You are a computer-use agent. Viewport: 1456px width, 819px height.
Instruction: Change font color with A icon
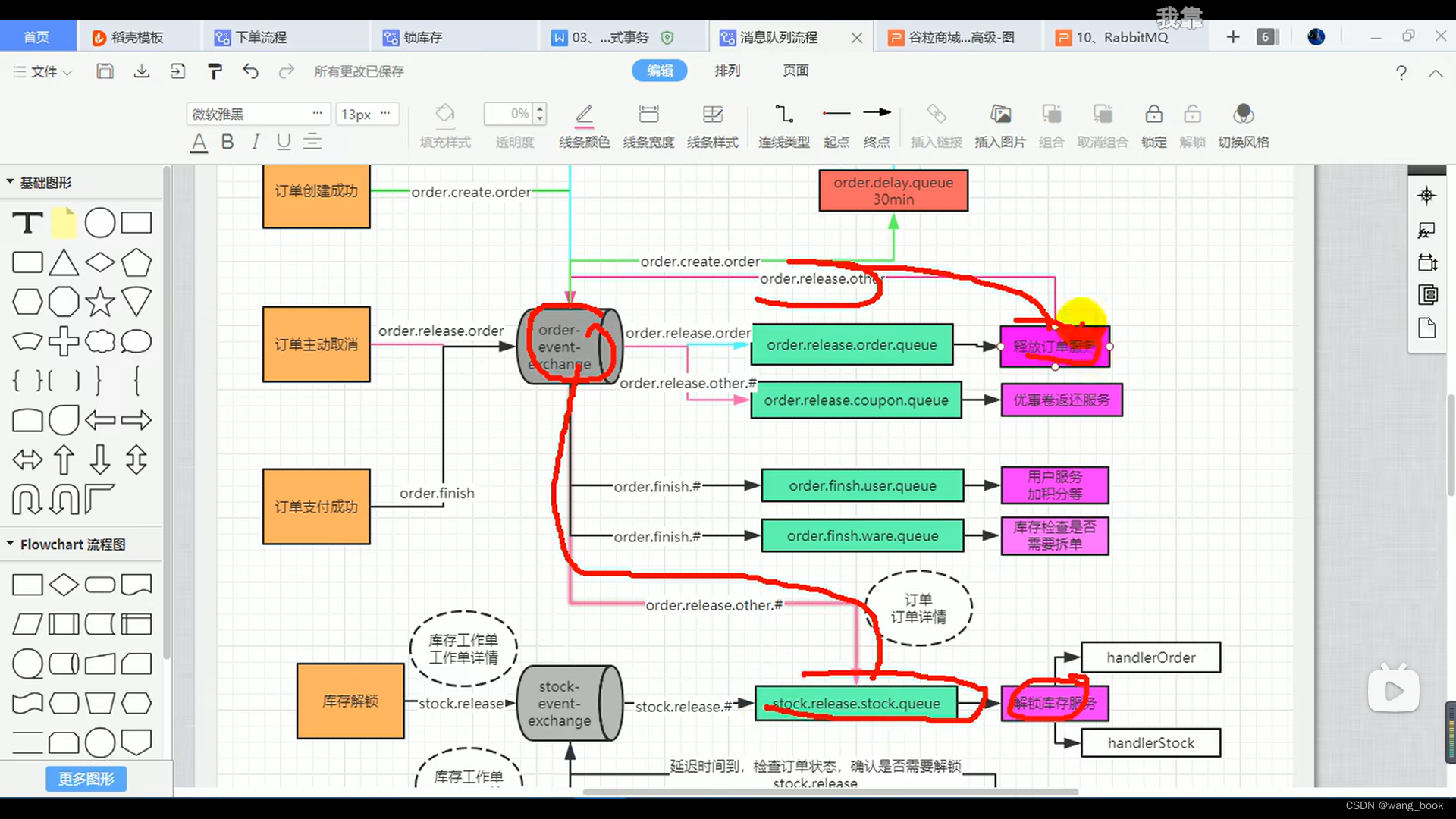click(199, 143)
